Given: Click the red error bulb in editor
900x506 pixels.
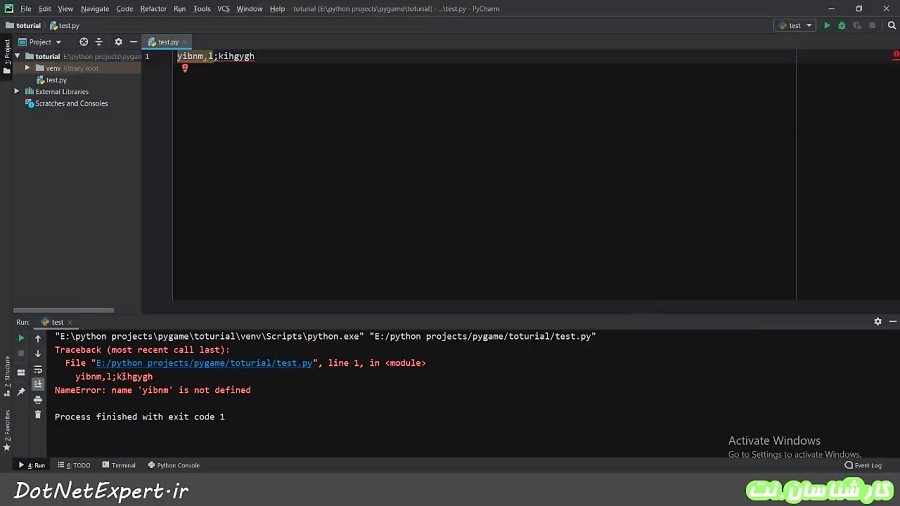Looking at the screenshot, I should [x=185, y=68].
